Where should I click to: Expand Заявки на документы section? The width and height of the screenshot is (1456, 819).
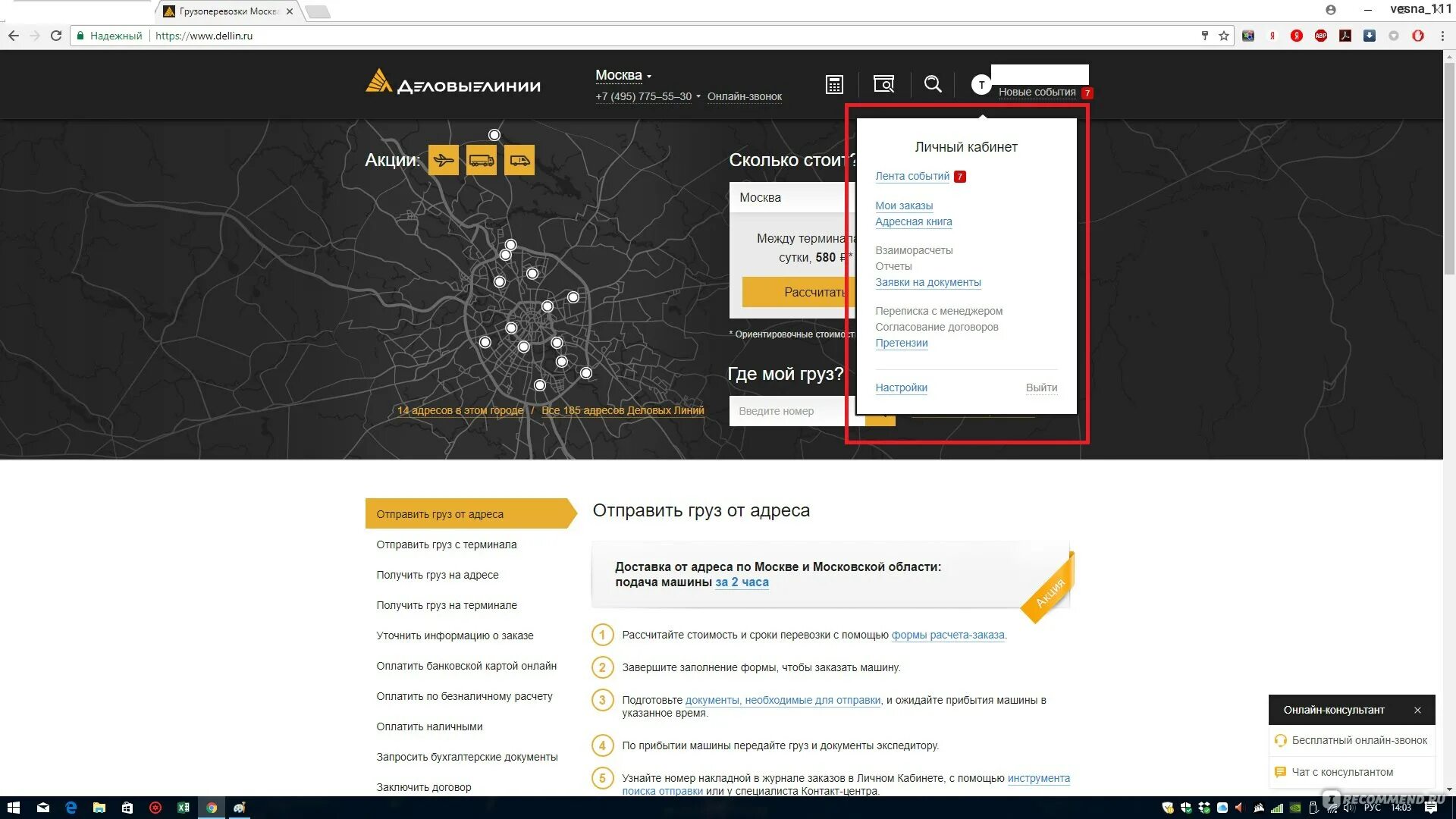pos(927,282)
